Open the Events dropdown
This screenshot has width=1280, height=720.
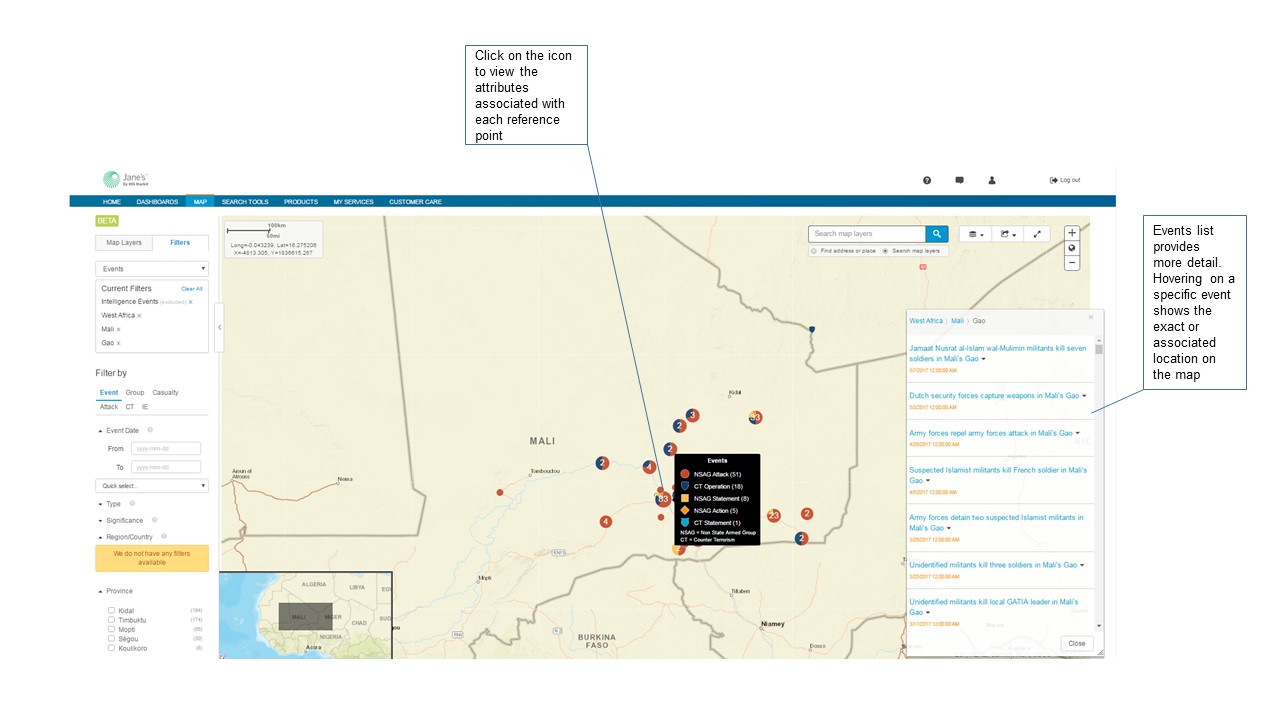152,269
